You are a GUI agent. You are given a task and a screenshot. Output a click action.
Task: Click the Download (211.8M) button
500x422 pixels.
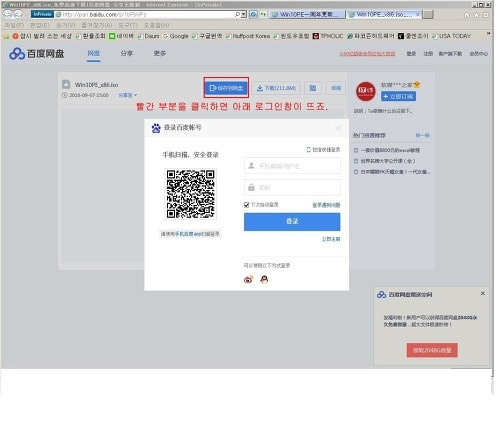(277, 88)
